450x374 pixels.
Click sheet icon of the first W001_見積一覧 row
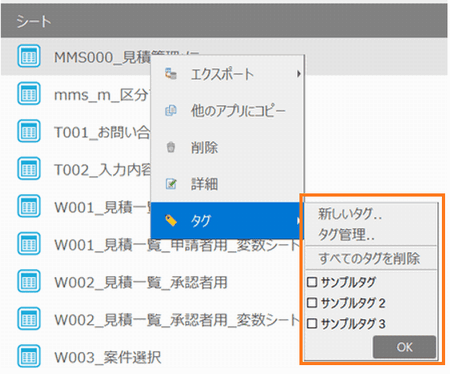pos(29,206)
